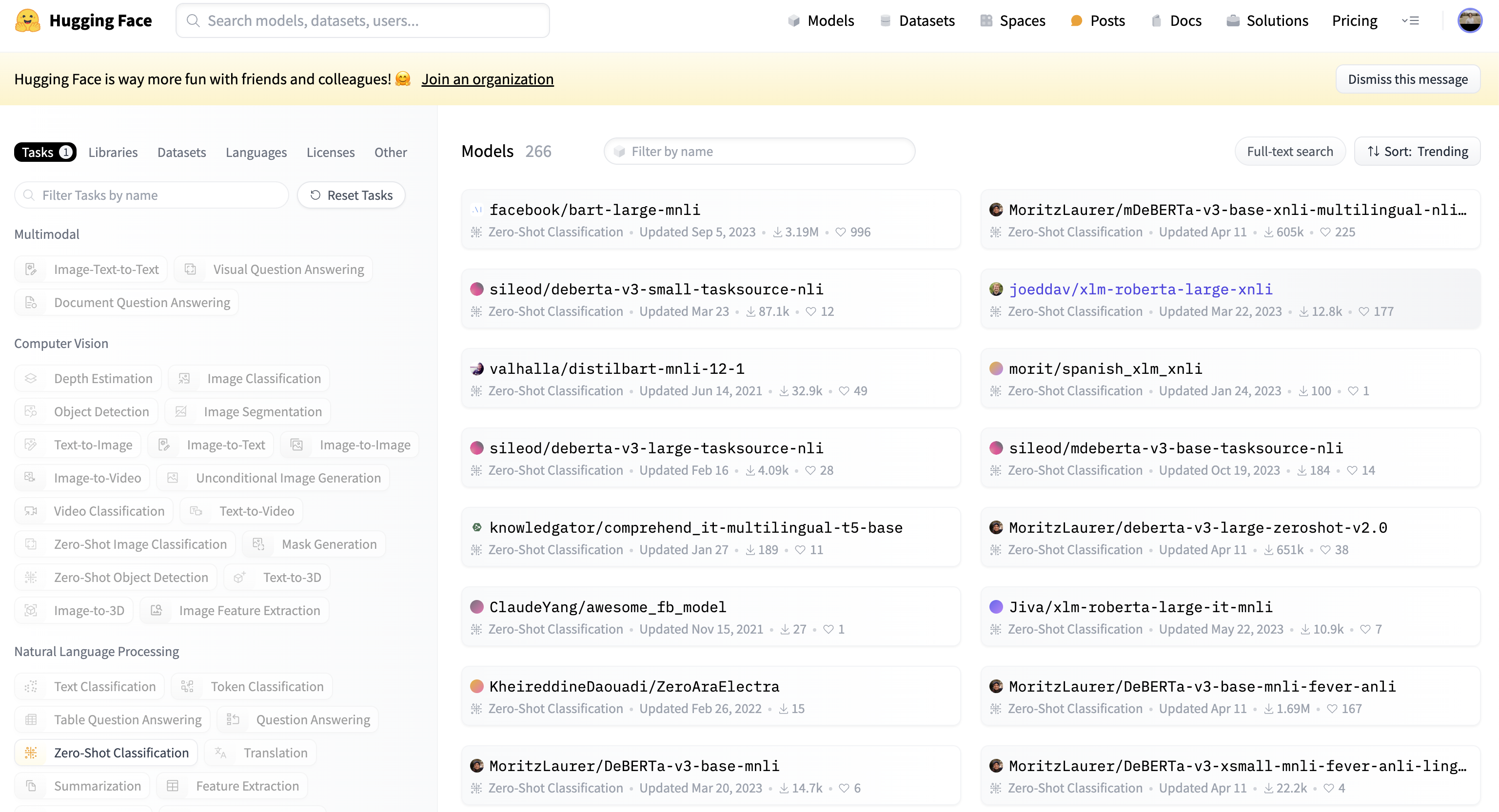Screen dimensions: 1499x812
Task: Switch to the Licenses tab
Action: (x=330, y=153)
